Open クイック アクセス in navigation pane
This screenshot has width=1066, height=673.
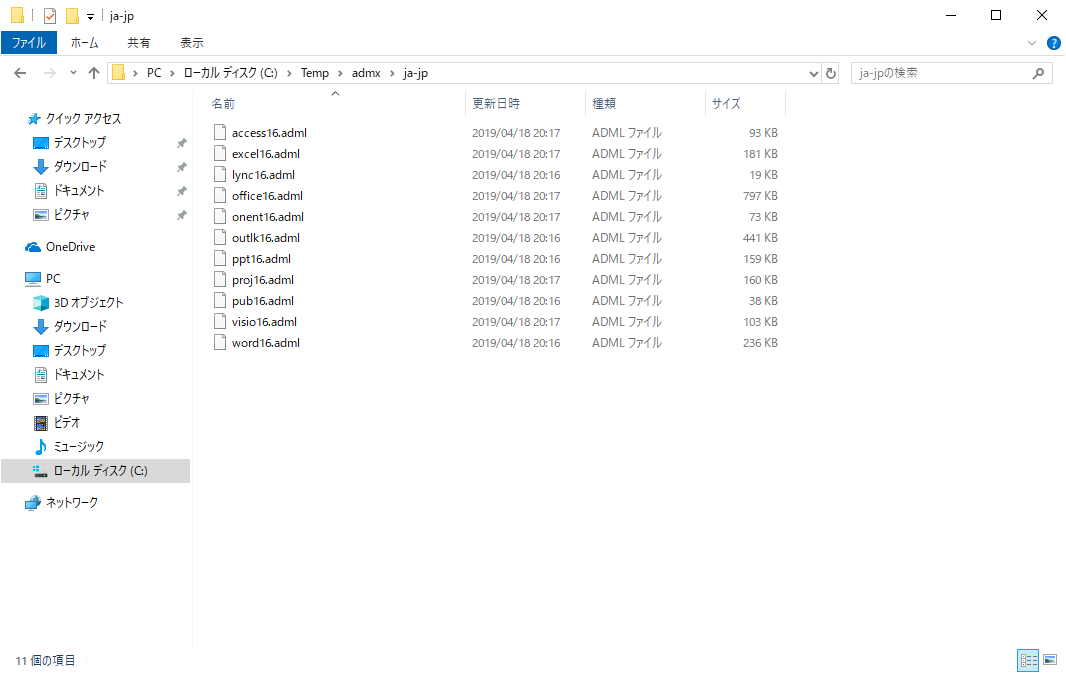[x=73, y=119]
